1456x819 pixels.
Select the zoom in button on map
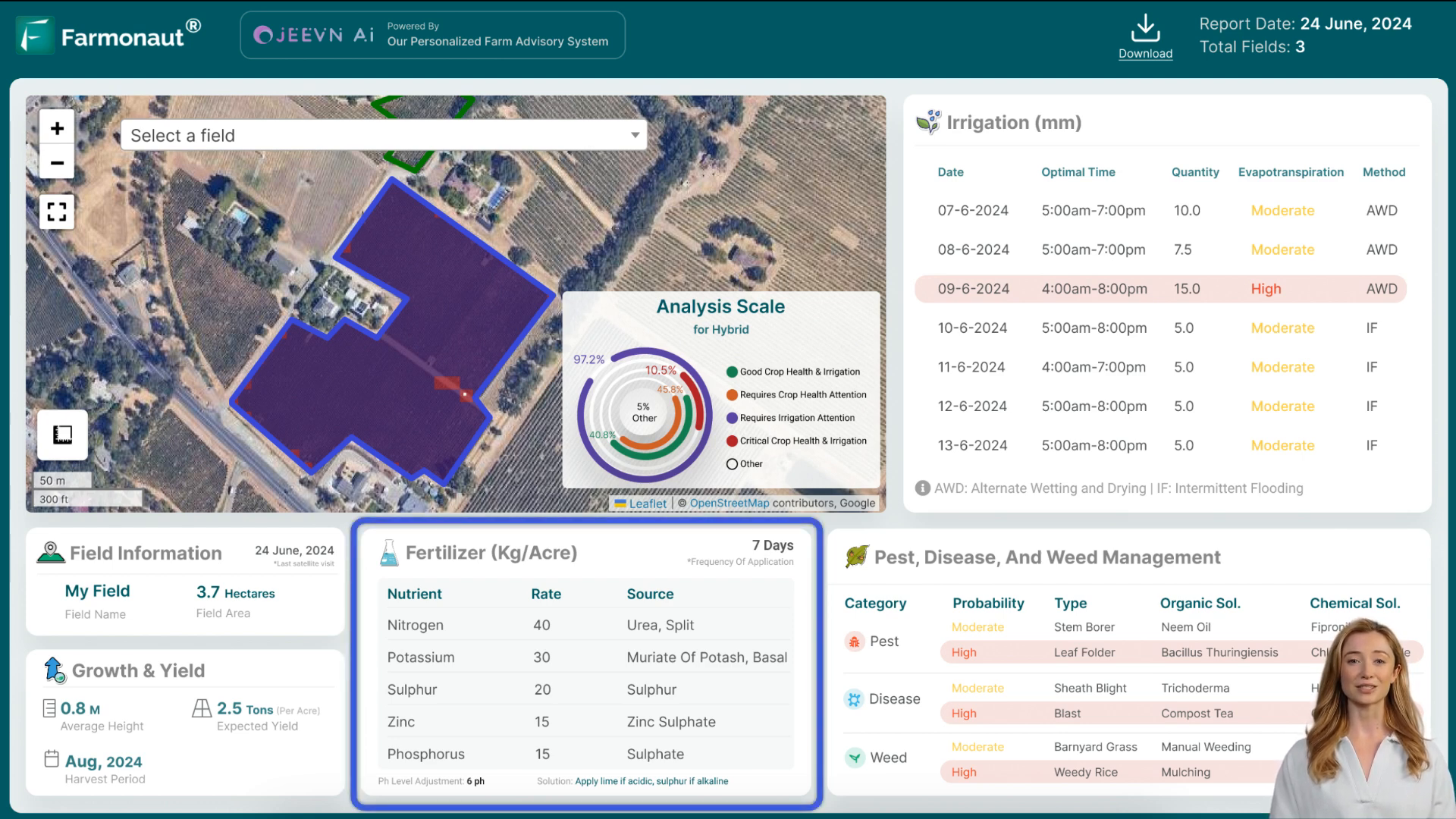(x=55, y=128)
